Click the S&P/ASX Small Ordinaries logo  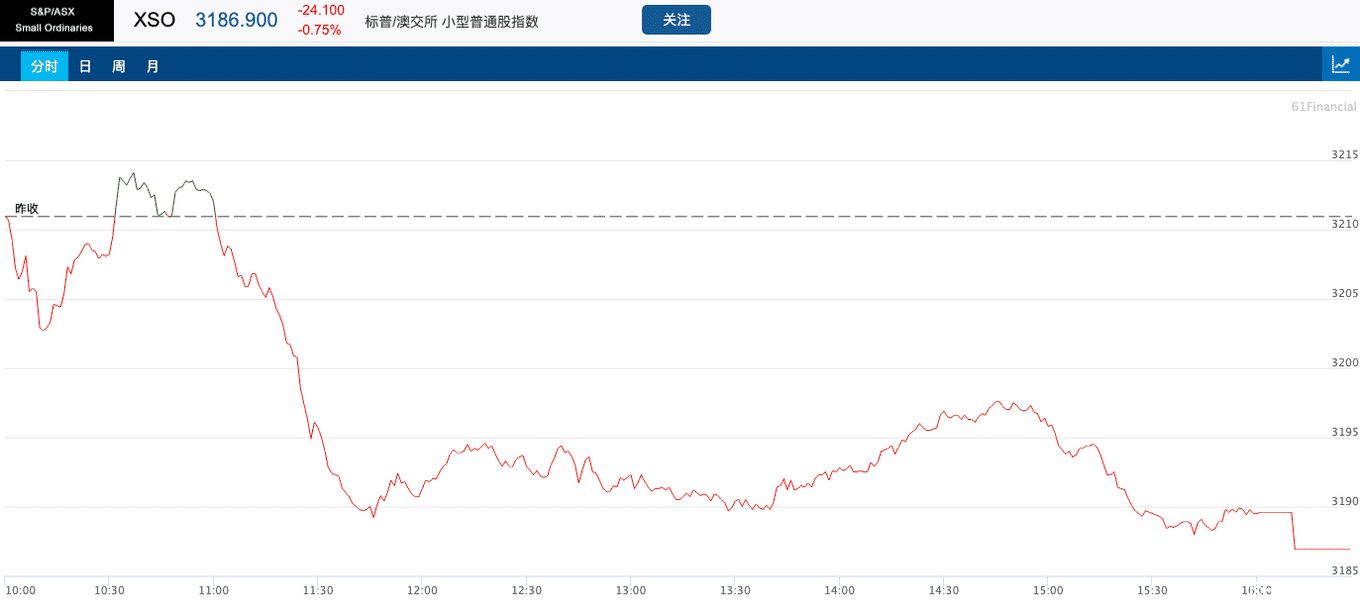pos(57,20)
